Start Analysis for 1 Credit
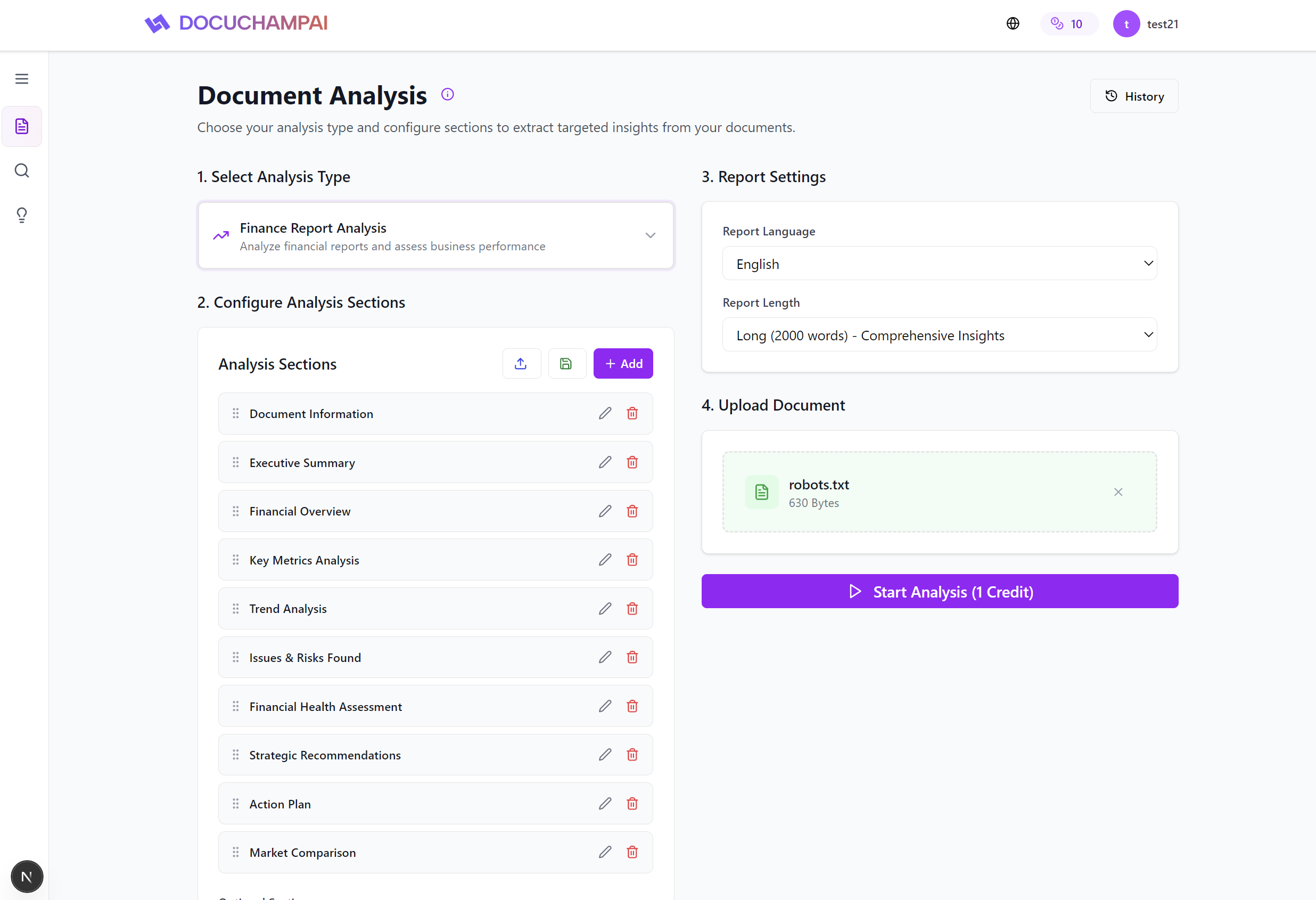The image size is (1316, 900). coord(940,591)
